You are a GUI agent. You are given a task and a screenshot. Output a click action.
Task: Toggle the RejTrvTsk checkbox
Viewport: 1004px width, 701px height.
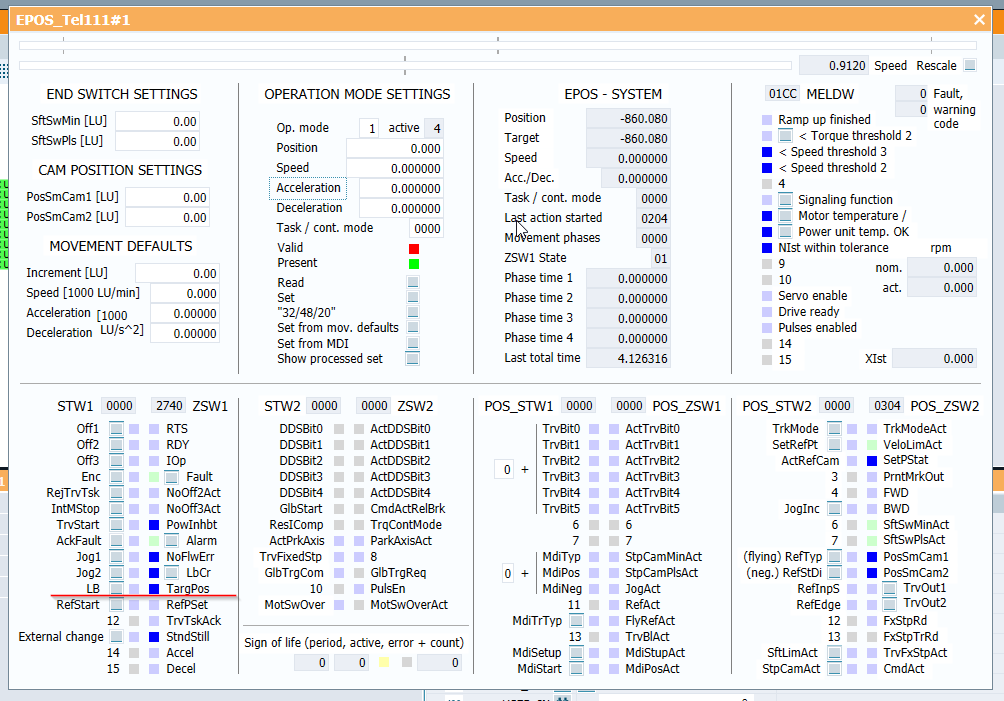click(116, 492)
